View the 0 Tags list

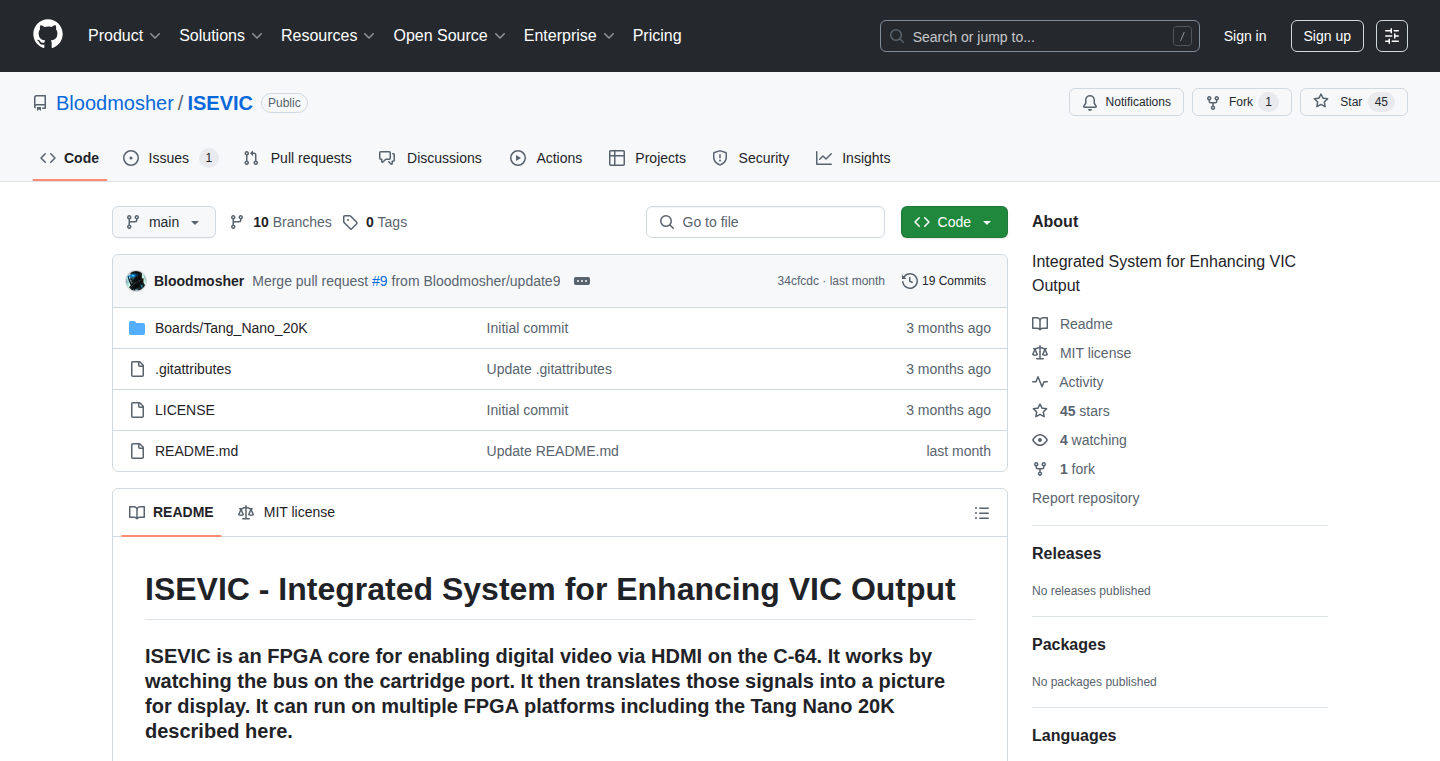point(375,222)
